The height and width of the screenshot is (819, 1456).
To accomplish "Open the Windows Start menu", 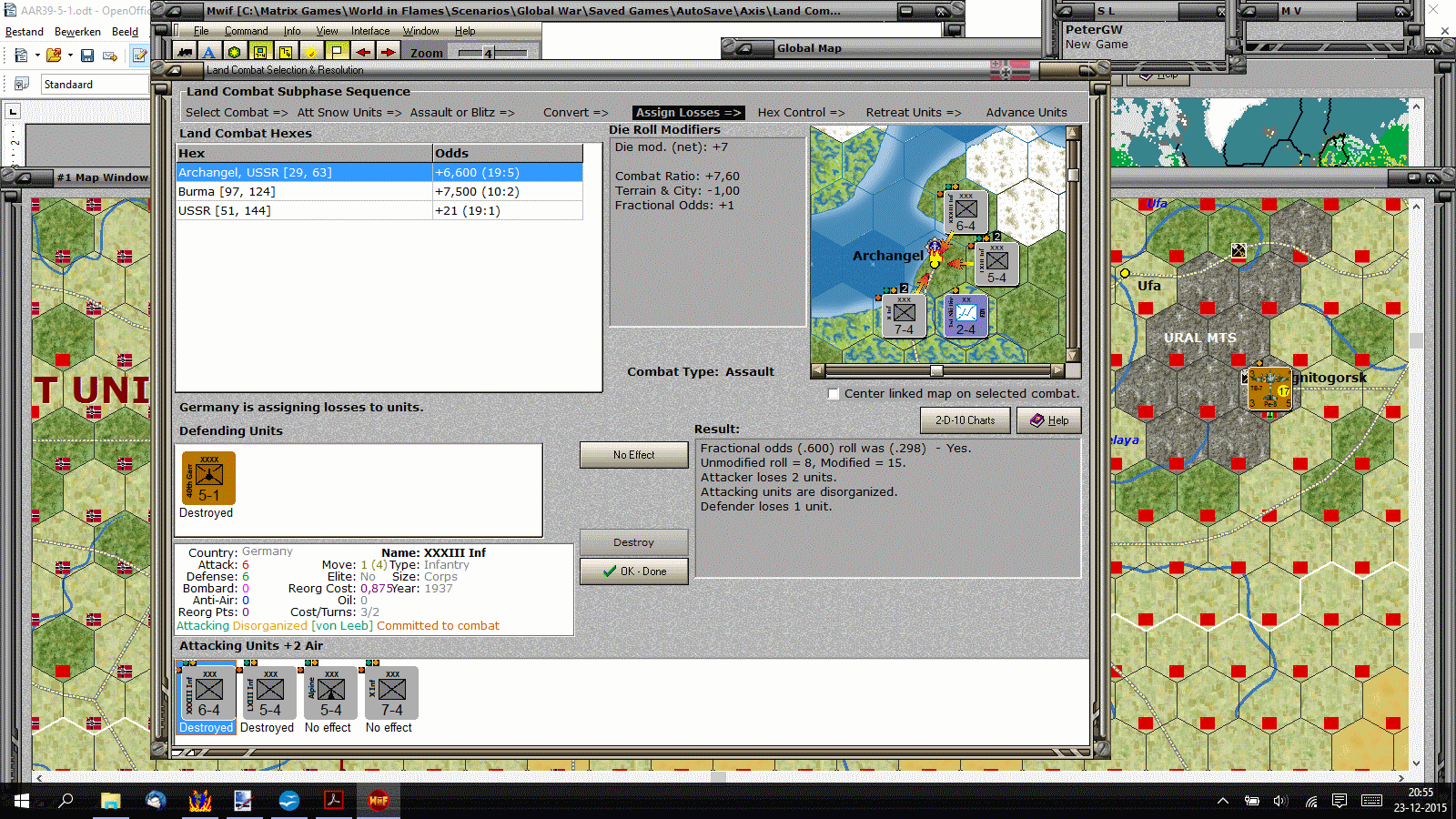I will click(x=21, y=801).
